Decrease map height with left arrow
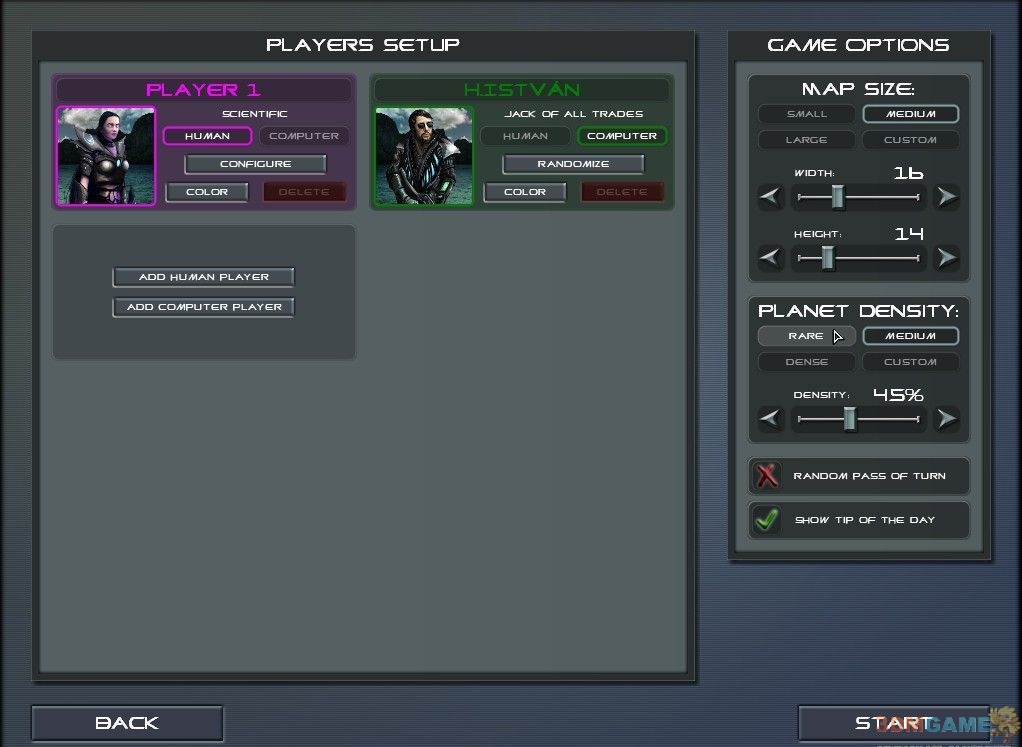The image size is (1022, 747). 770,259
